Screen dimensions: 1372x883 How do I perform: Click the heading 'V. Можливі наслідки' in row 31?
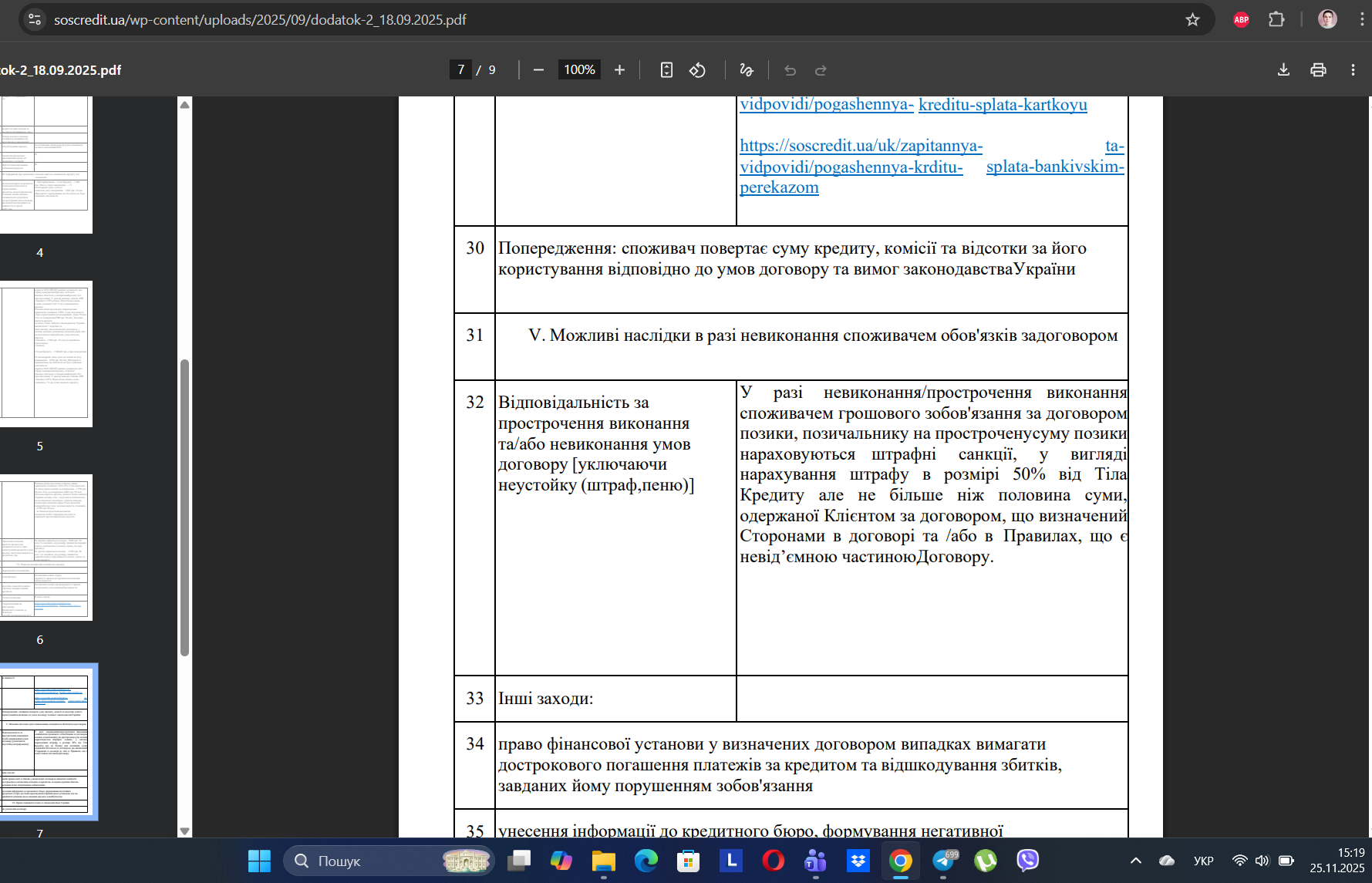[823, 335]
